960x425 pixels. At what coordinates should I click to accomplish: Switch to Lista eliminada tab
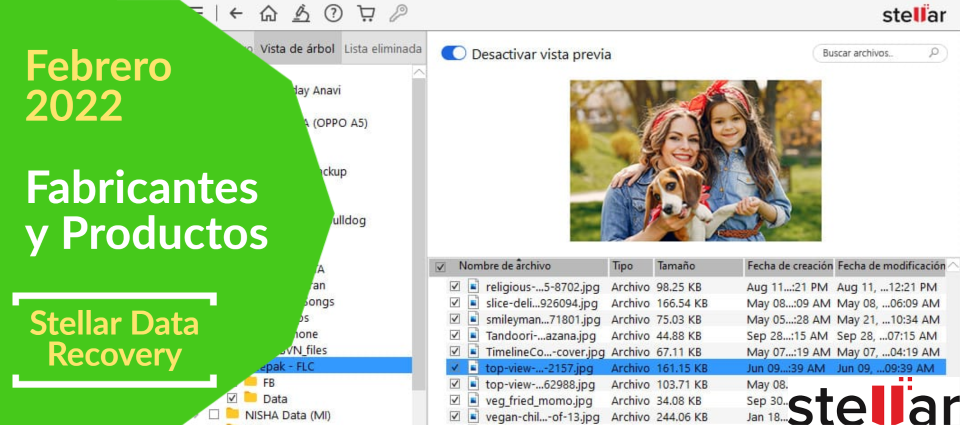[x=383, y=49]
